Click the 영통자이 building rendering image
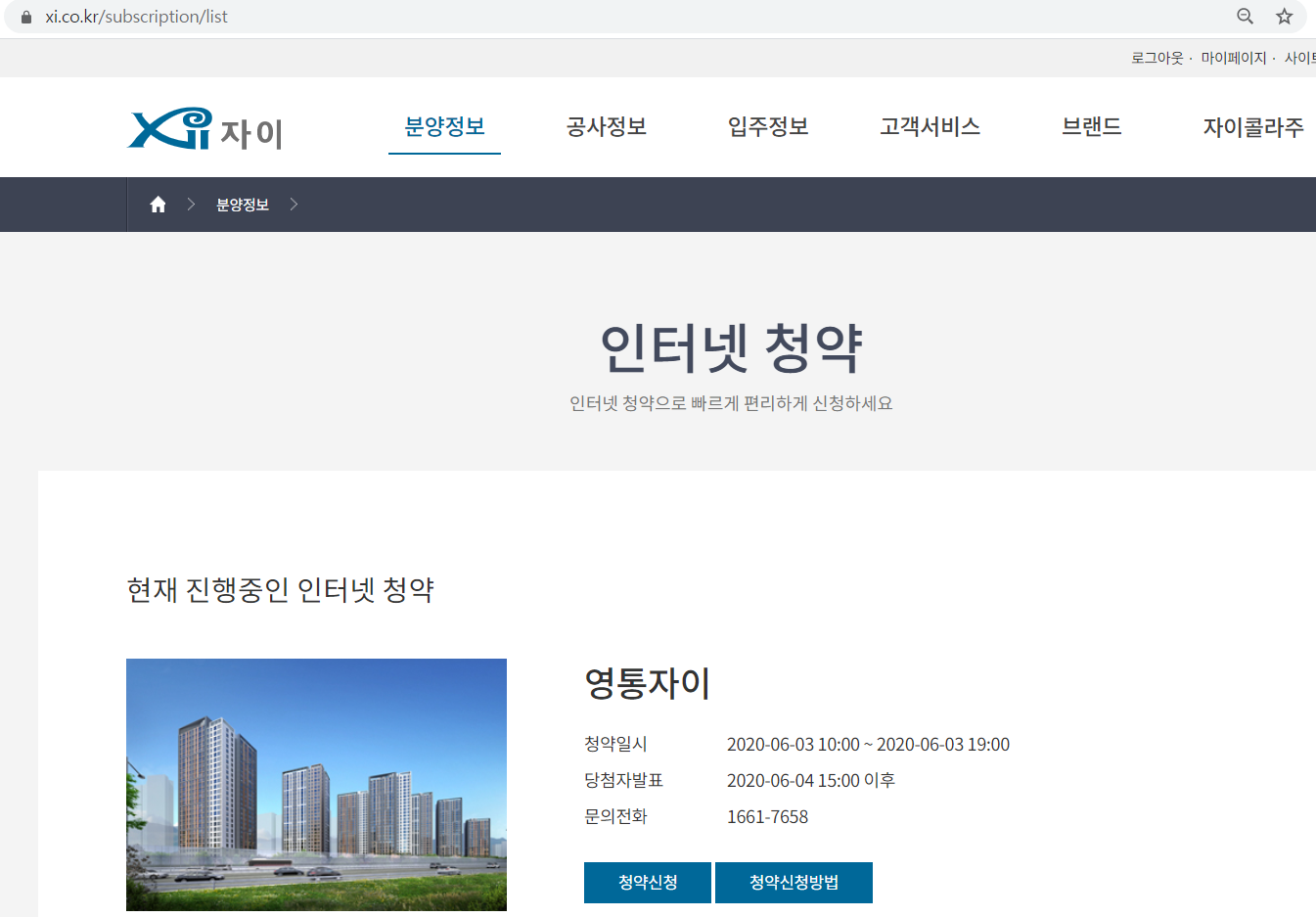1316x917 pixels. click(x=316, y=785)
